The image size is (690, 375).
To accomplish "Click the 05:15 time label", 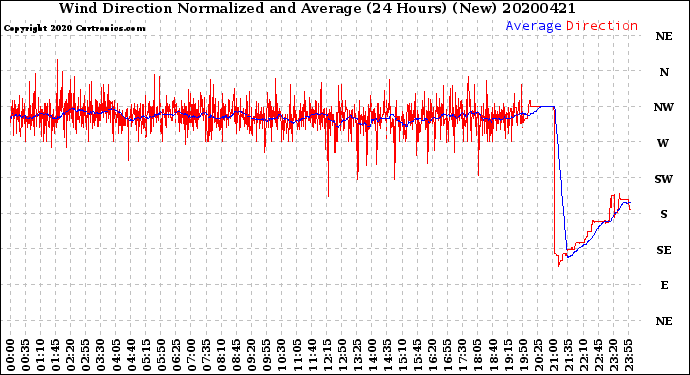I will coord(146,355).
